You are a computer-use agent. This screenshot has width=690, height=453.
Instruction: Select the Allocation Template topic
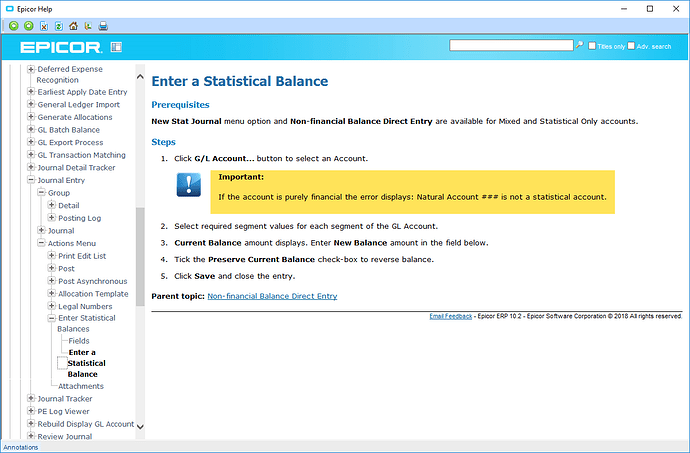pos(93,294)
